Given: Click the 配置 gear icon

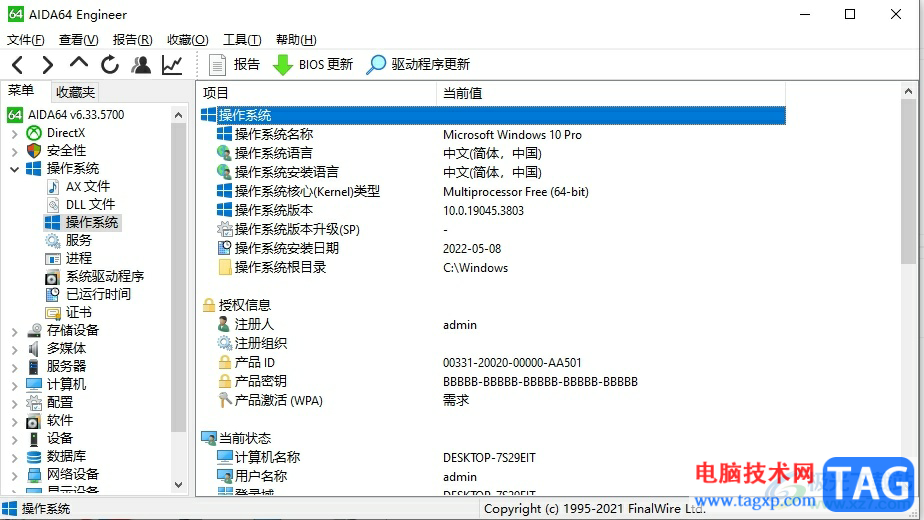Looking at the screenshot, I should pos(34,403).
